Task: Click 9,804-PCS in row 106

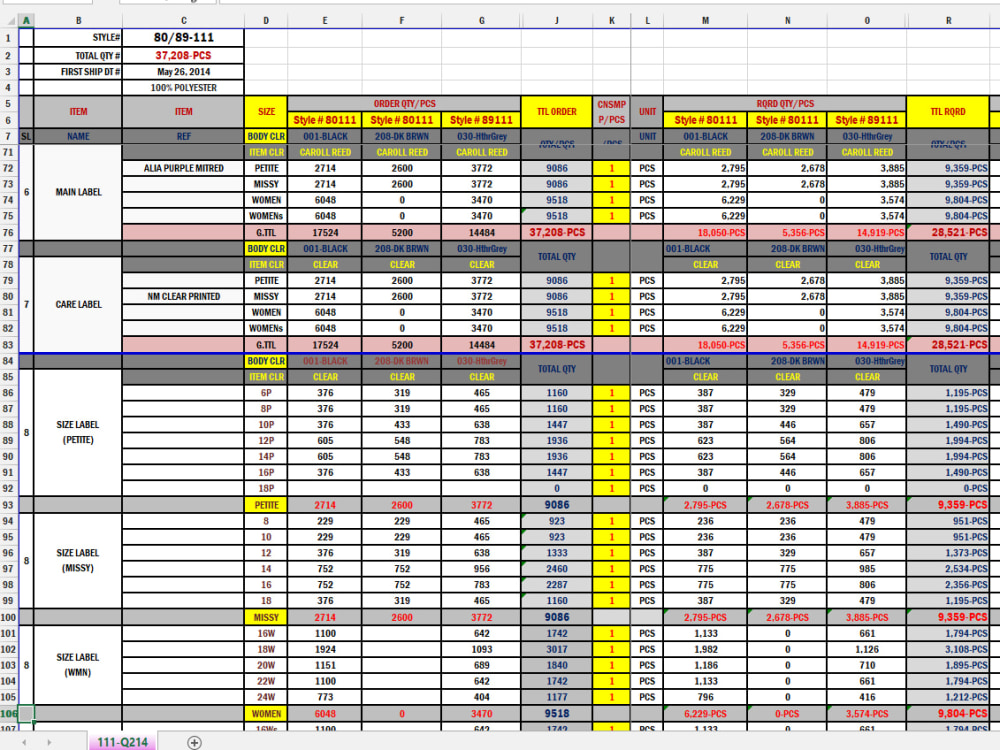Action: coord(948,714)
